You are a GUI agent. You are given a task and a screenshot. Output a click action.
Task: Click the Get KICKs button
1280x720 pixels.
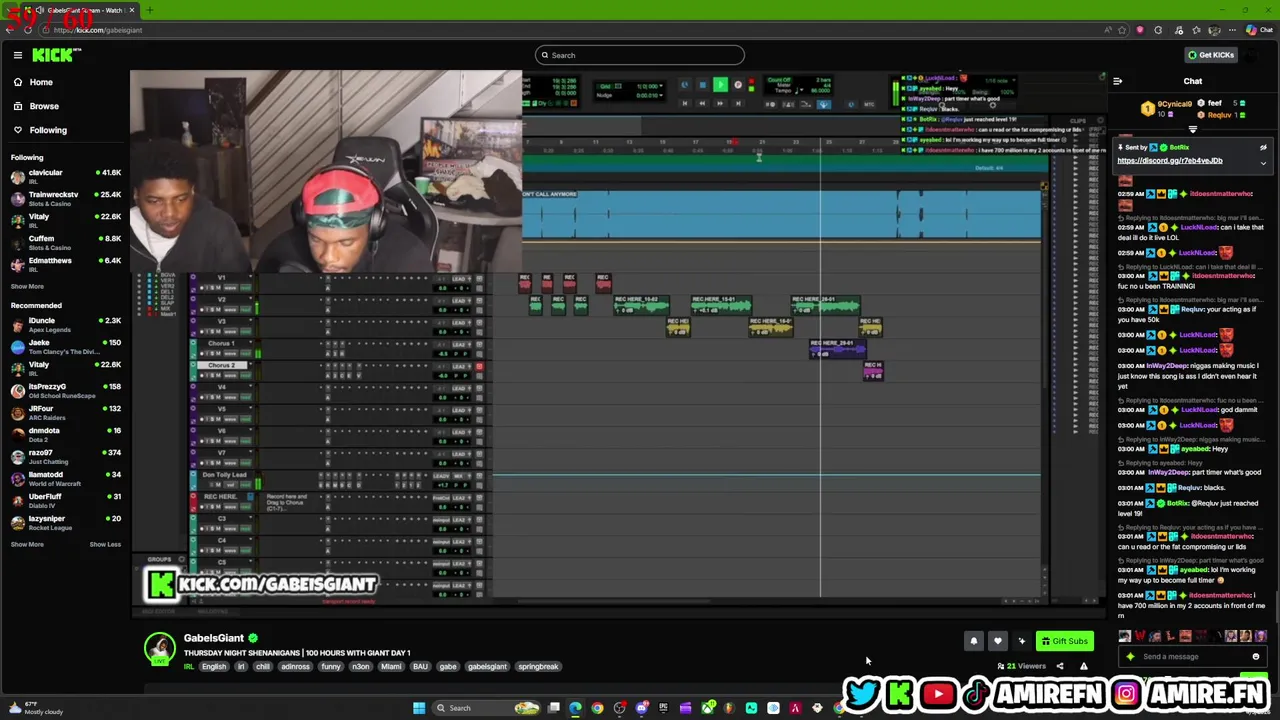coord(1211,55)
